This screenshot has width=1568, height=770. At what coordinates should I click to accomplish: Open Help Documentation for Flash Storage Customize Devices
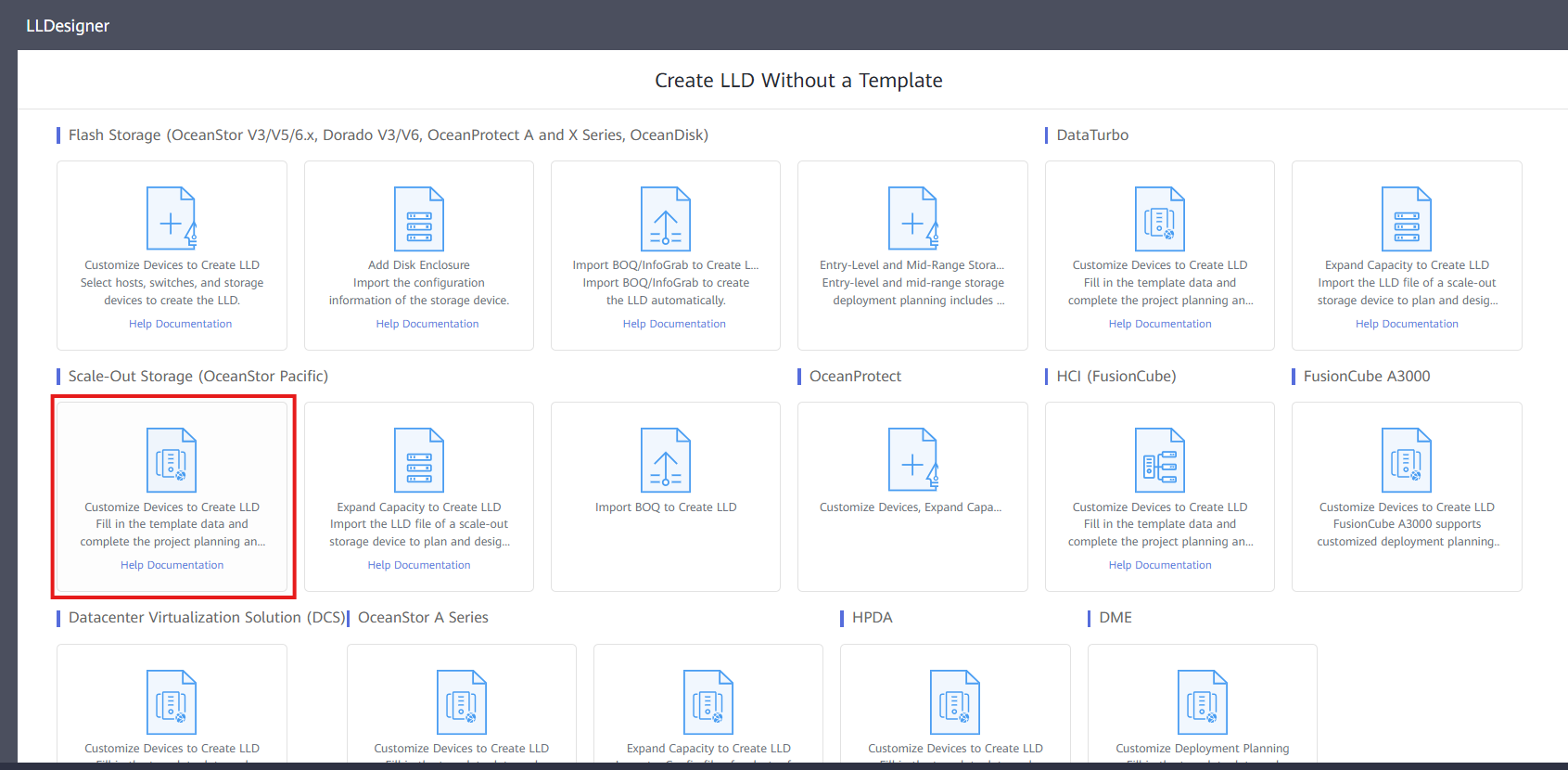tap(181, 324)
